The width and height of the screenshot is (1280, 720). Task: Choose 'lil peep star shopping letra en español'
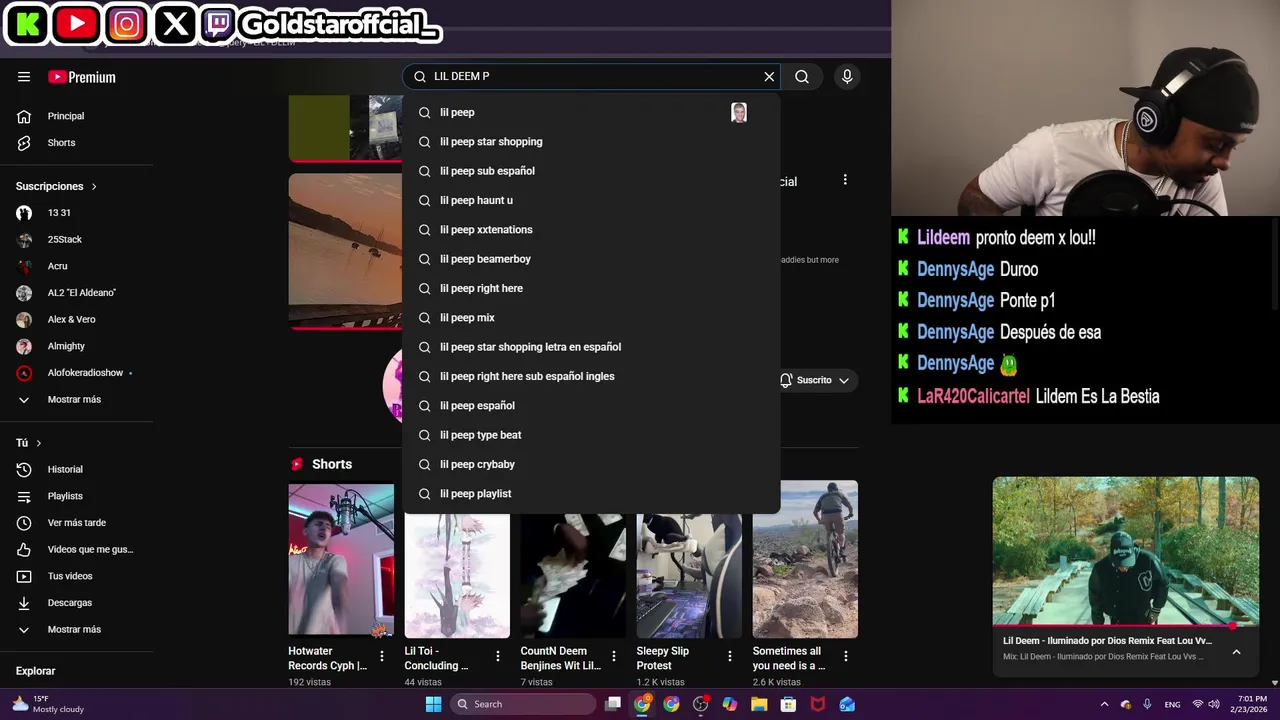click(x=591, y=347)
